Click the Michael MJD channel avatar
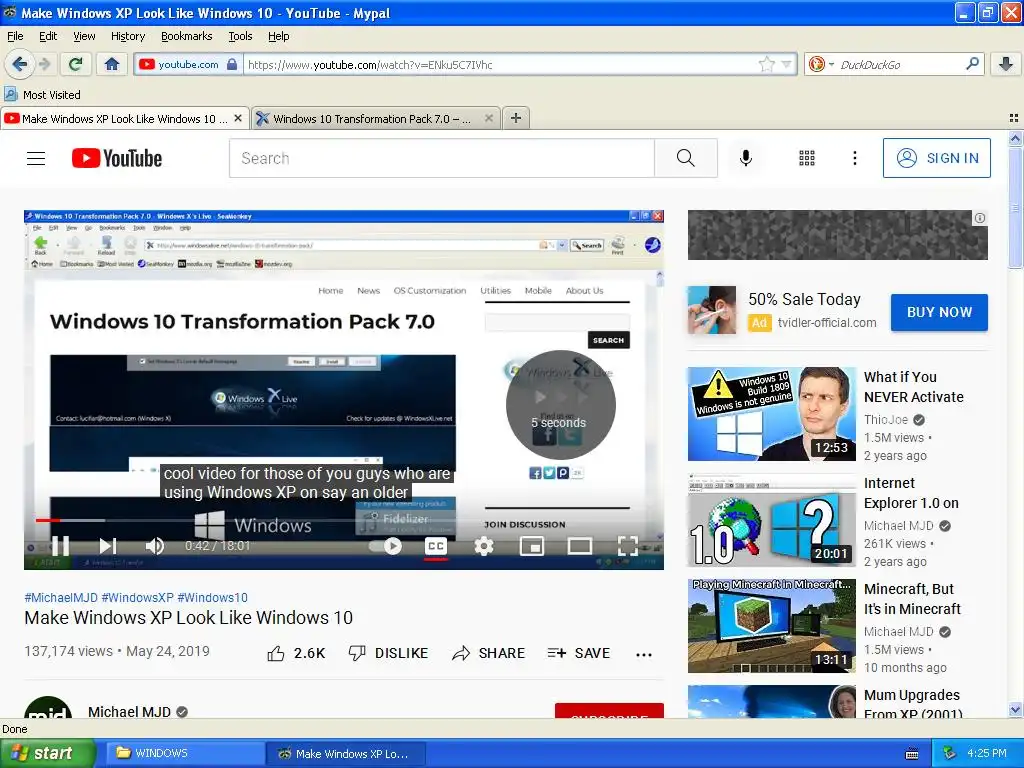1024x768 pixels. pyautogui.click(x=47, y=708)
